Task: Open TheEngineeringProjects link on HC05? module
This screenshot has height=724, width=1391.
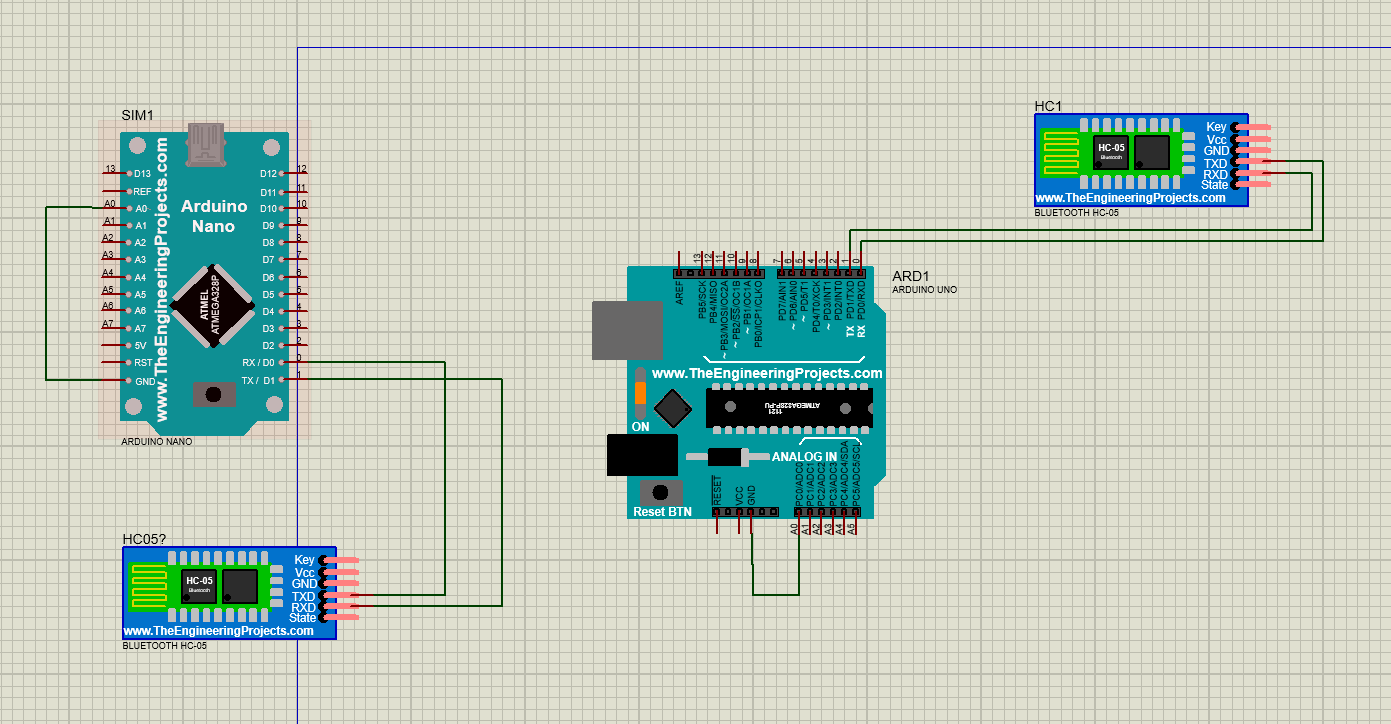Action: 218,631
